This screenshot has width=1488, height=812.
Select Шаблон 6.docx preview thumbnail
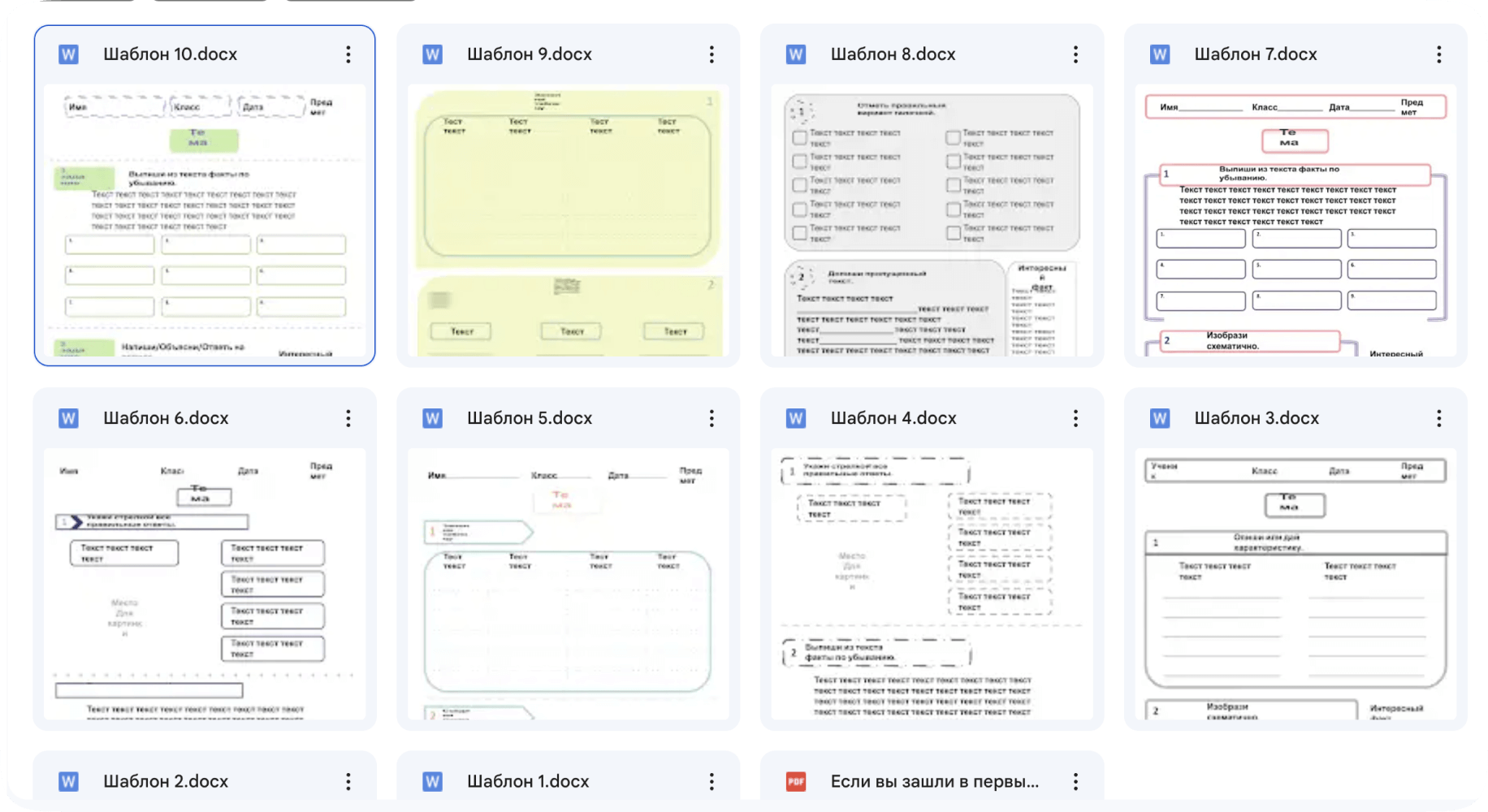[205, 584]
